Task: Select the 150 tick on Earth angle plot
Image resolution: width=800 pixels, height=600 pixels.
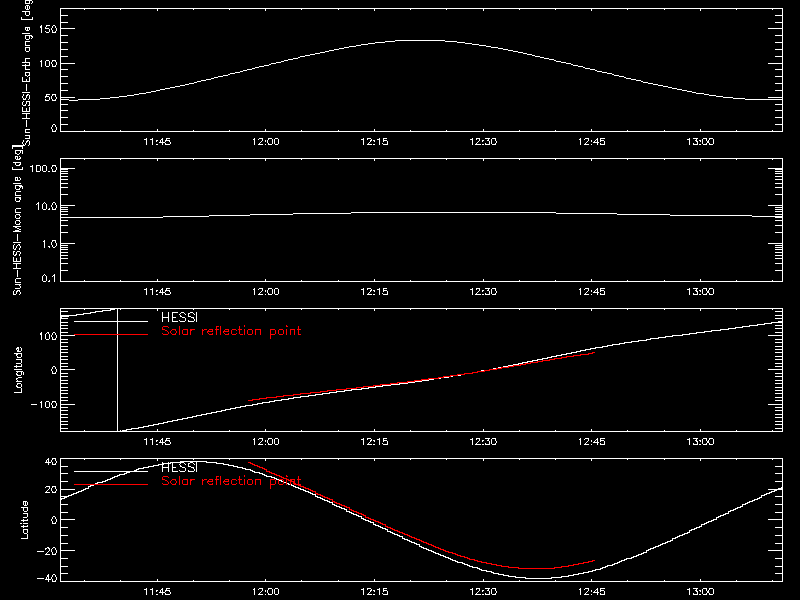Action: pos(48,29)
